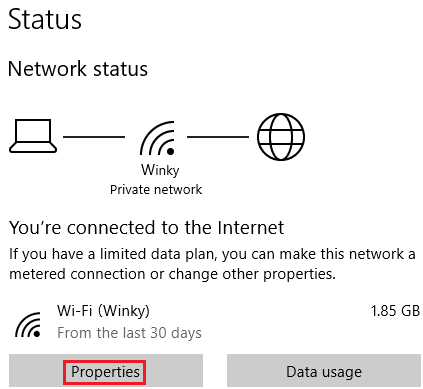This screenshot has height=389, width=423.
Task: Click the line connecting laptop and Wi-Fi icon
Action: pos(94,137)
